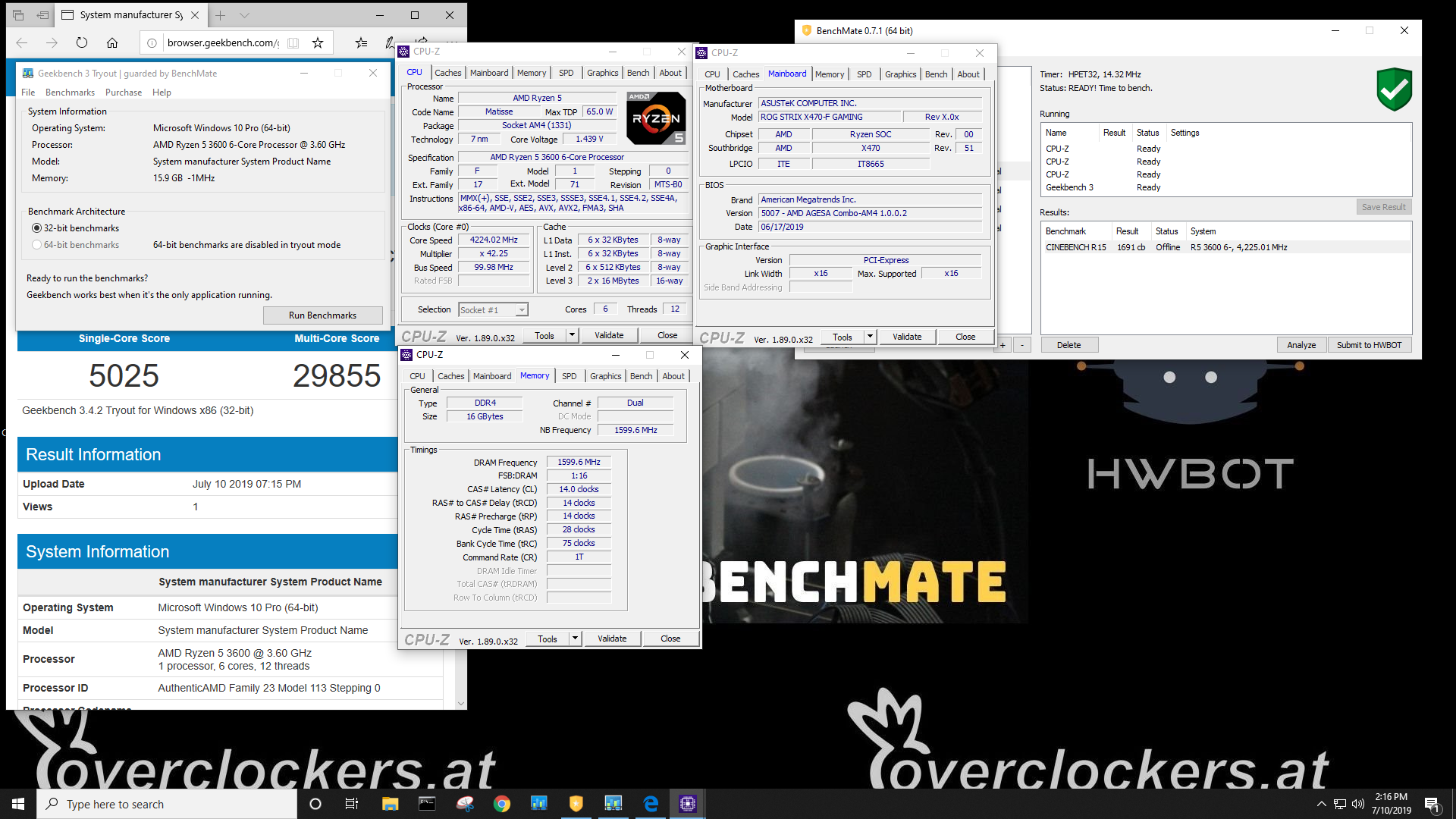Expand Tools dropdown arrow in CPU tab window
The height and width of the screenshot is (819, 1456).
pyautogui.click(x=573, y=335)
